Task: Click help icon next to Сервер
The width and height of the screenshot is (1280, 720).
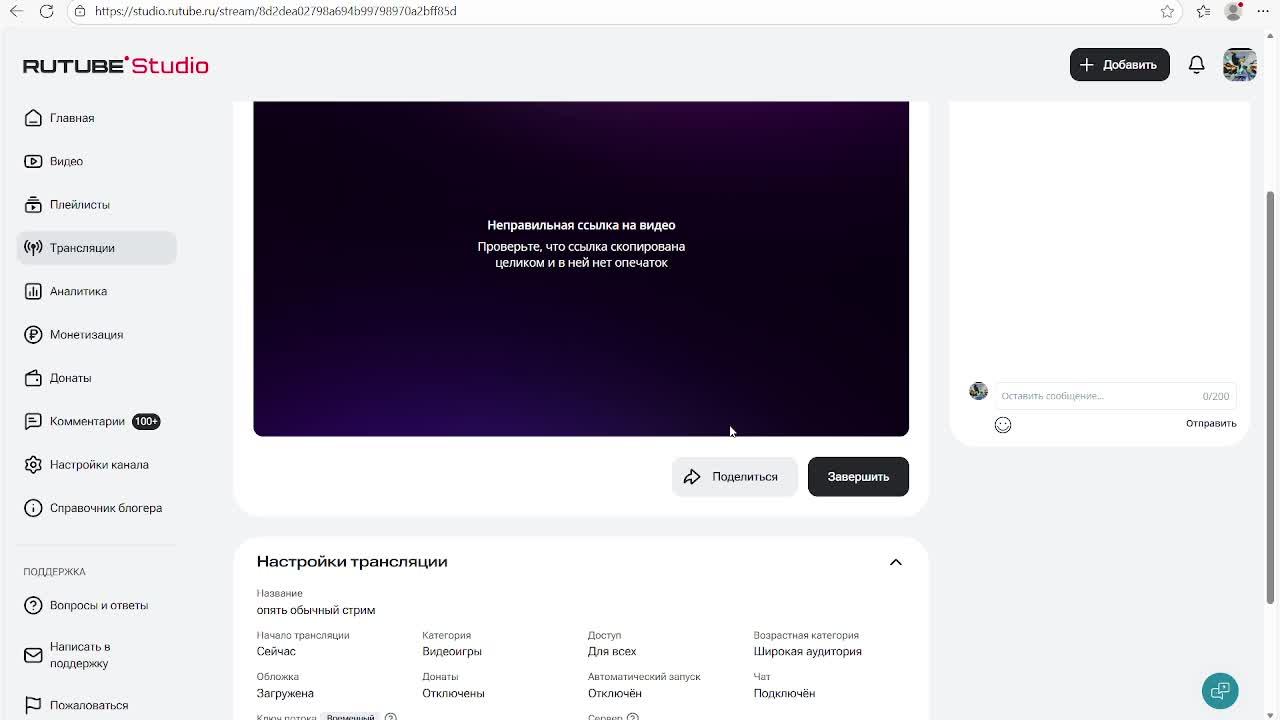Action: tap(633, 717)
